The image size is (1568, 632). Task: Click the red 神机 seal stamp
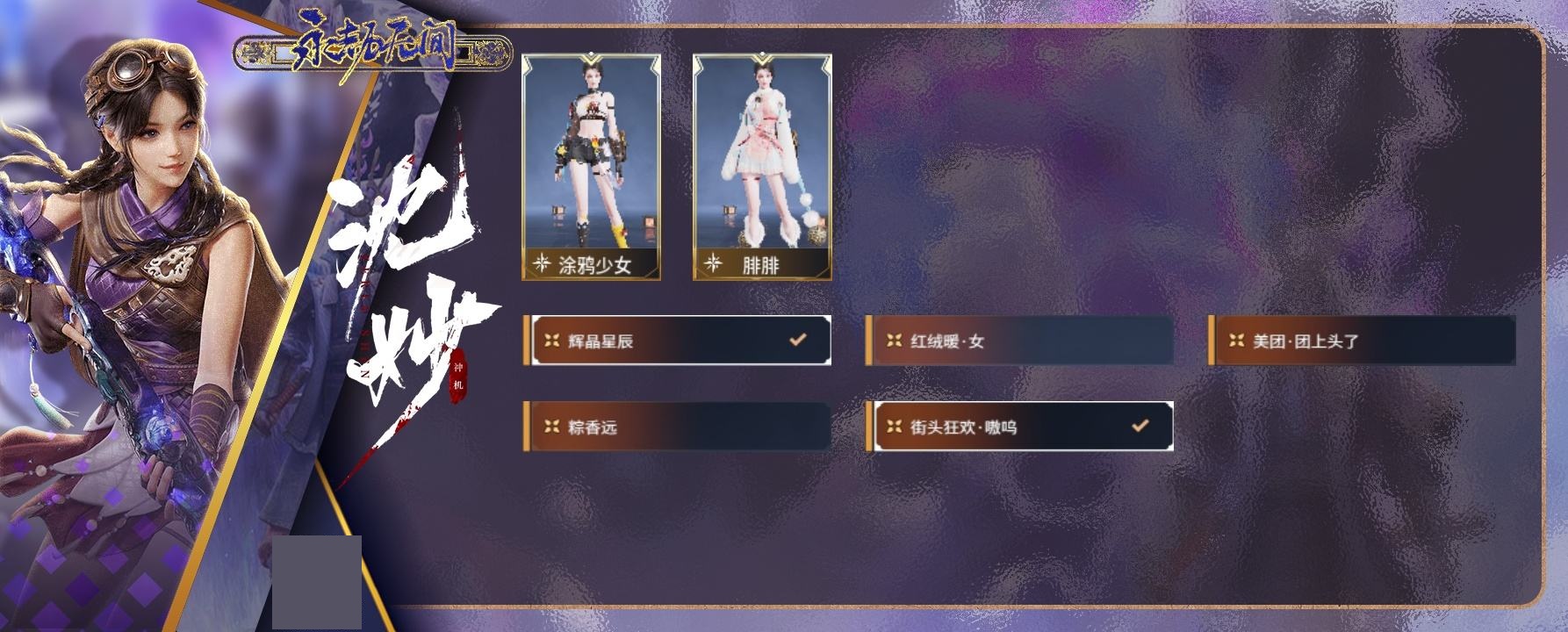pyautogui.click(x=457, y=377)
